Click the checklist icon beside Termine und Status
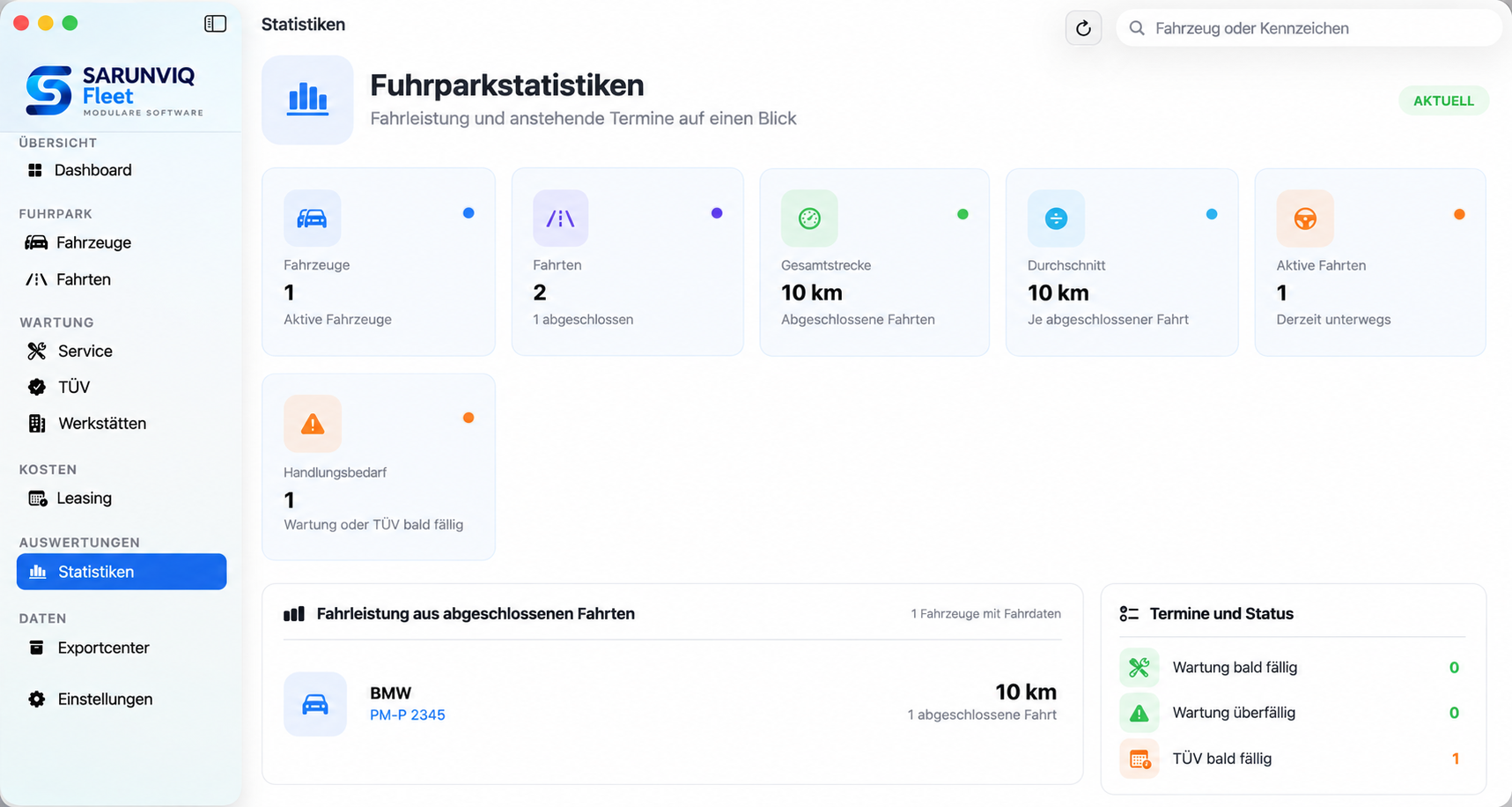1512x807 pixels. (1129, 614)
